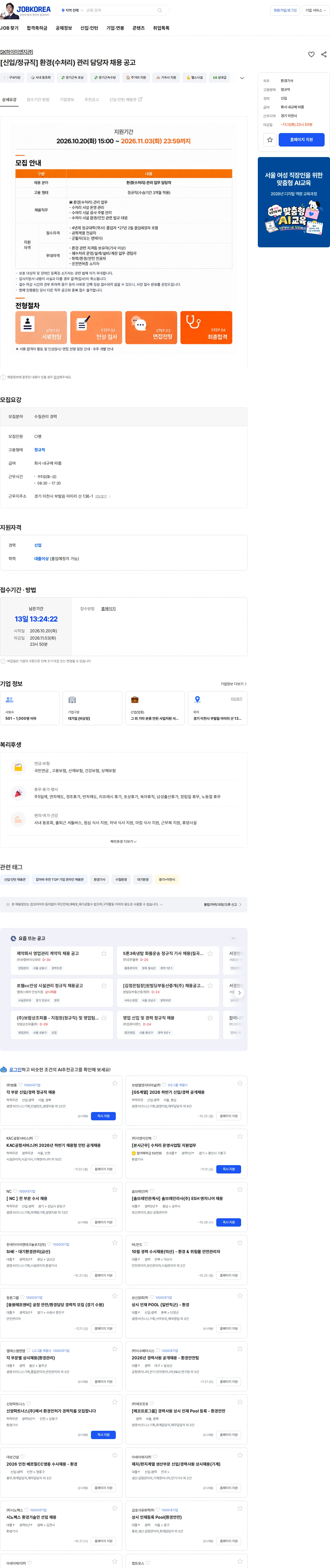Viewport: 330px width, 1568px height.
Task: Click 즉시 지원 on 수처리 운영사업팀 listing
Action: tap(229, 1169)
